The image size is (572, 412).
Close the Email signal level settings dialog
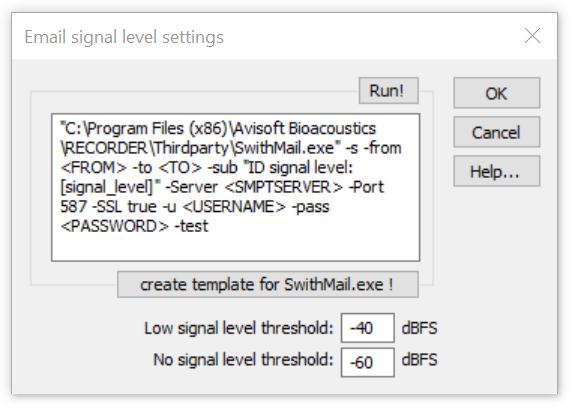(532, 36)
